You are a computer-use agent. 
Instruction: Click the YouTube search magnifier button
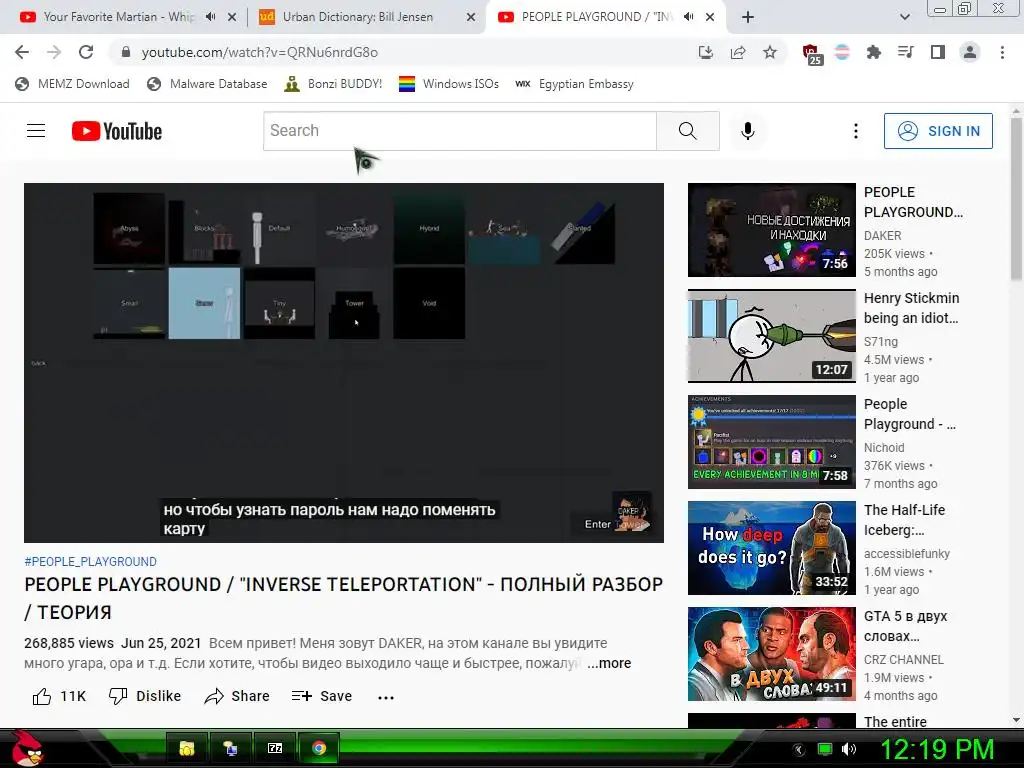688,131
